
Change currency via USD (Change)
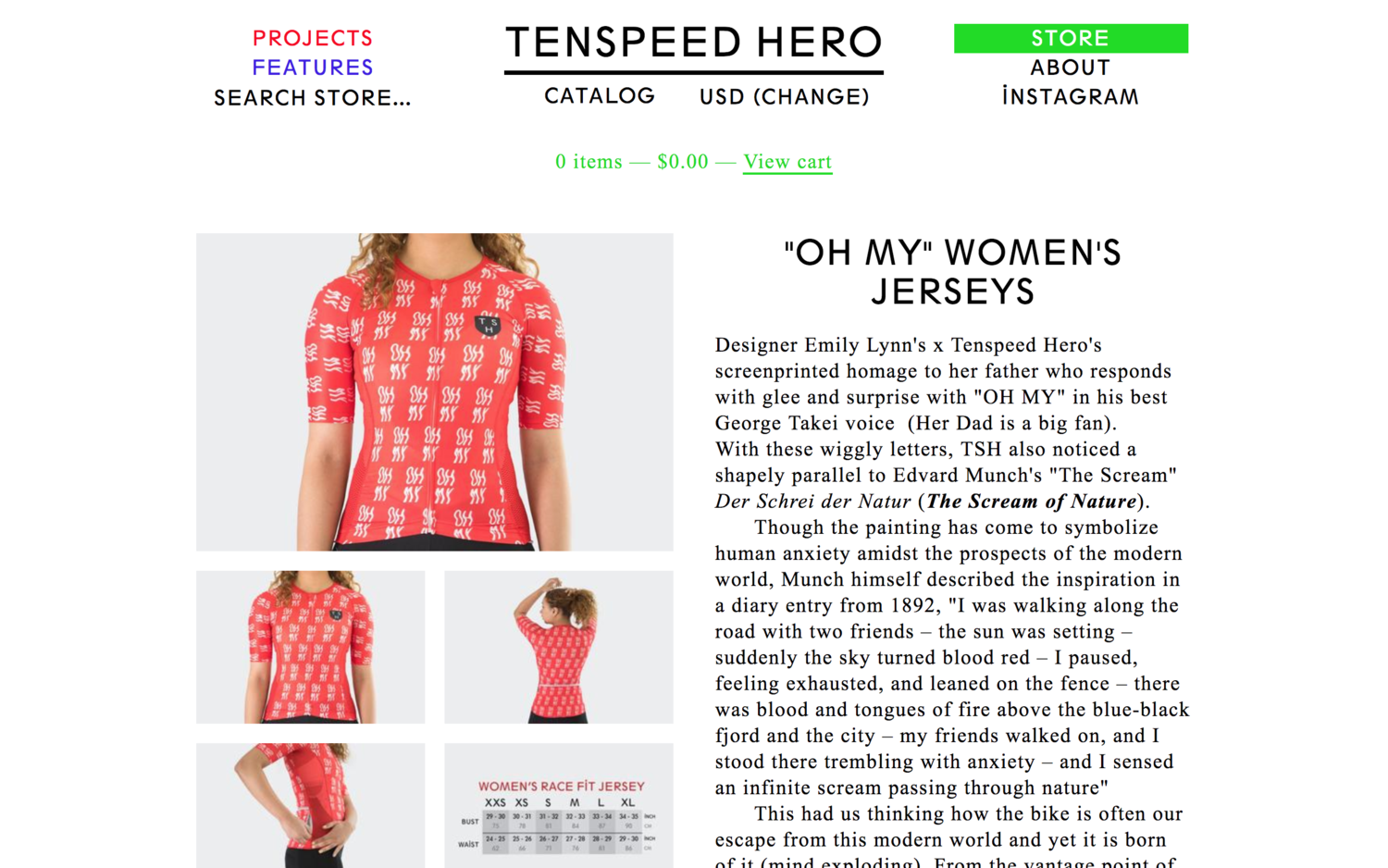click(x=785, y=96)
